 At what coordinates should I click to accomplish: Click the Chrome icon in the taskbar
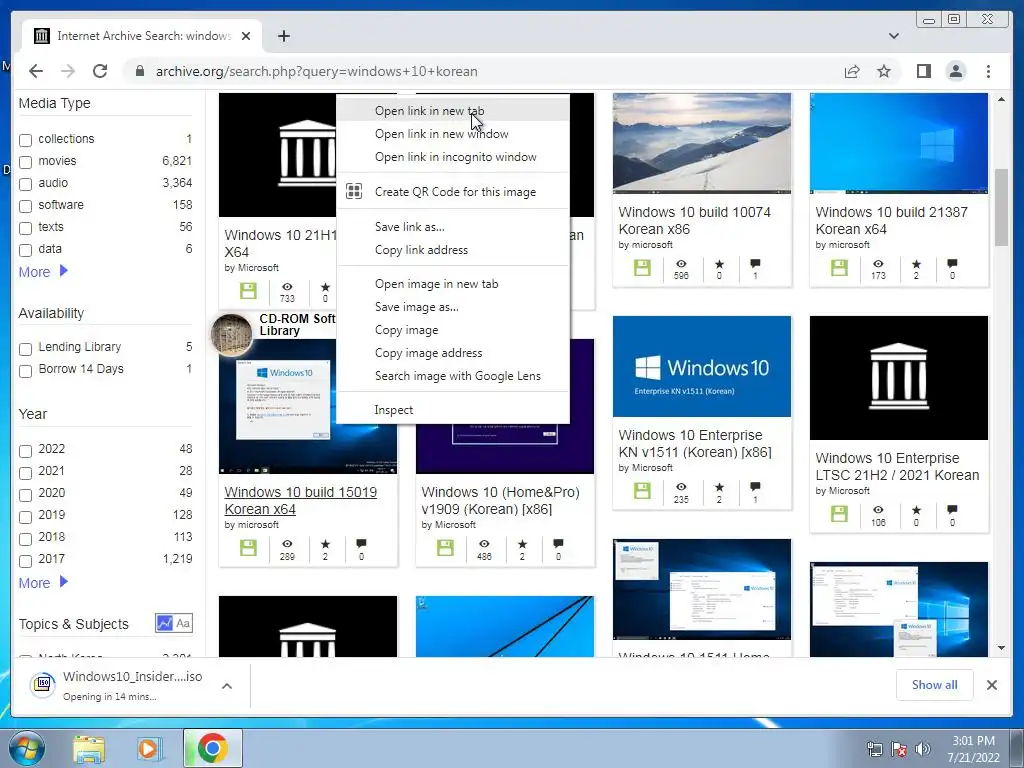coord(212,748)
